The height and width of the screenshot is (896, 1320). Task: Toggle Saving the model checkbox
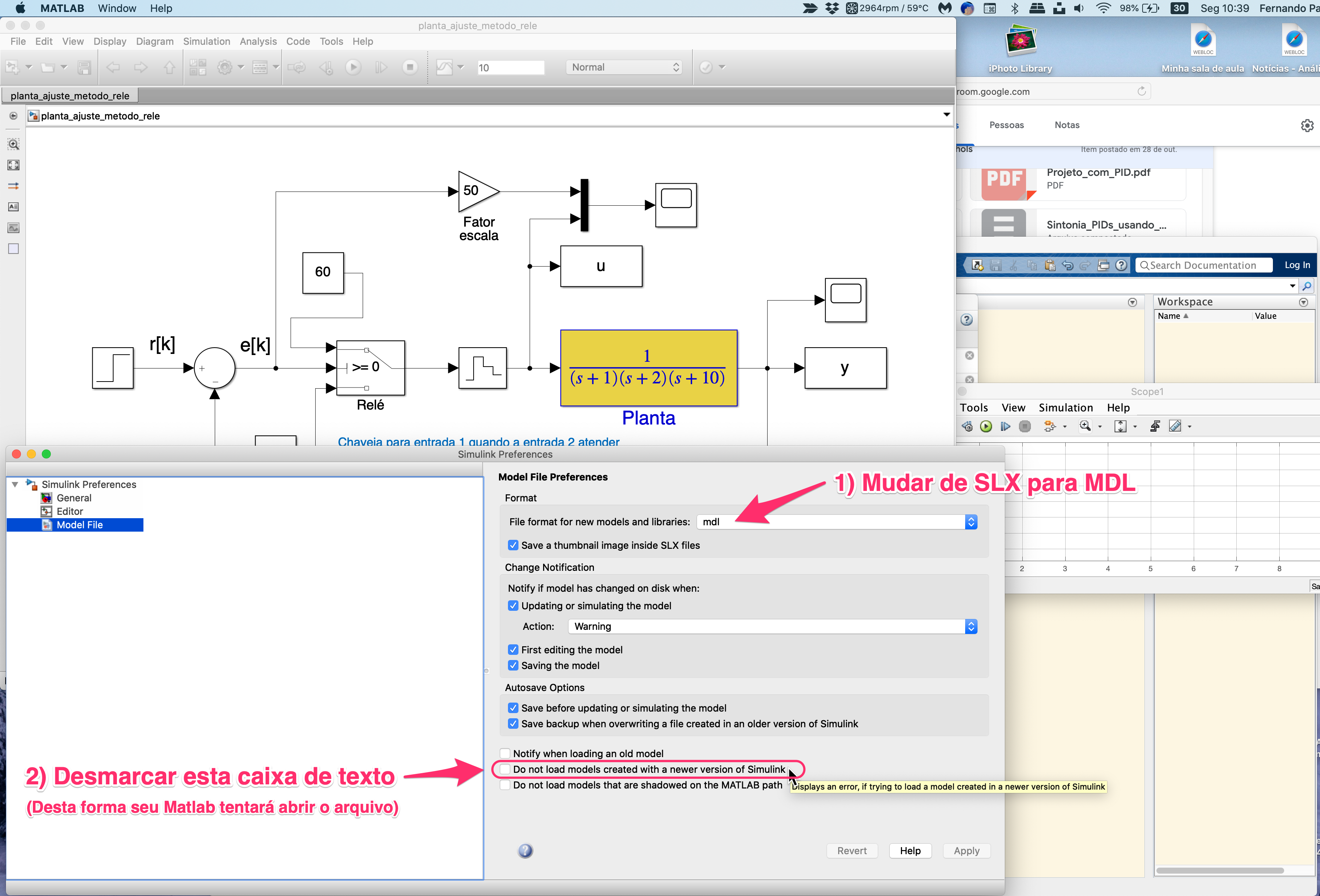513,666
